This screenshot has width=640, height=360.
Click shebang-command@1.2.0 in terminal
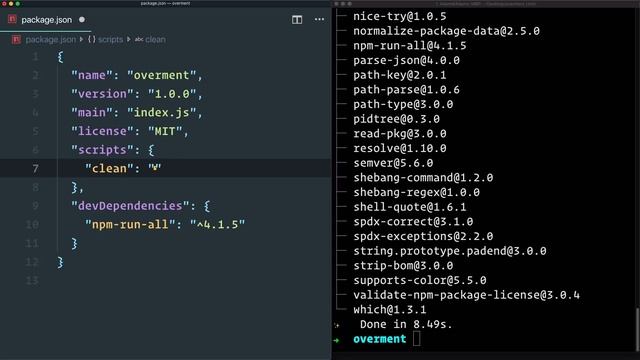[x=423, y=178]
